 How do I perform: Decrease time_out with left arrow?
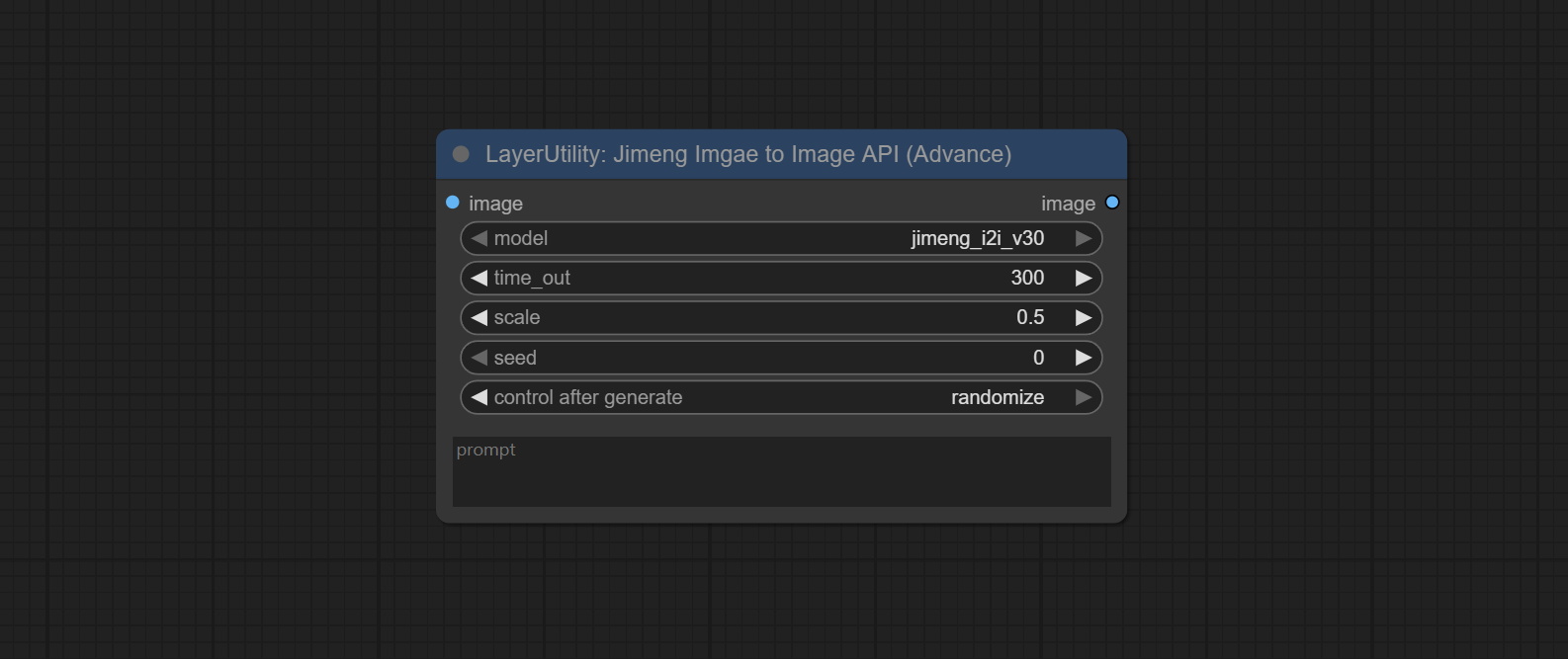[479, 279]
